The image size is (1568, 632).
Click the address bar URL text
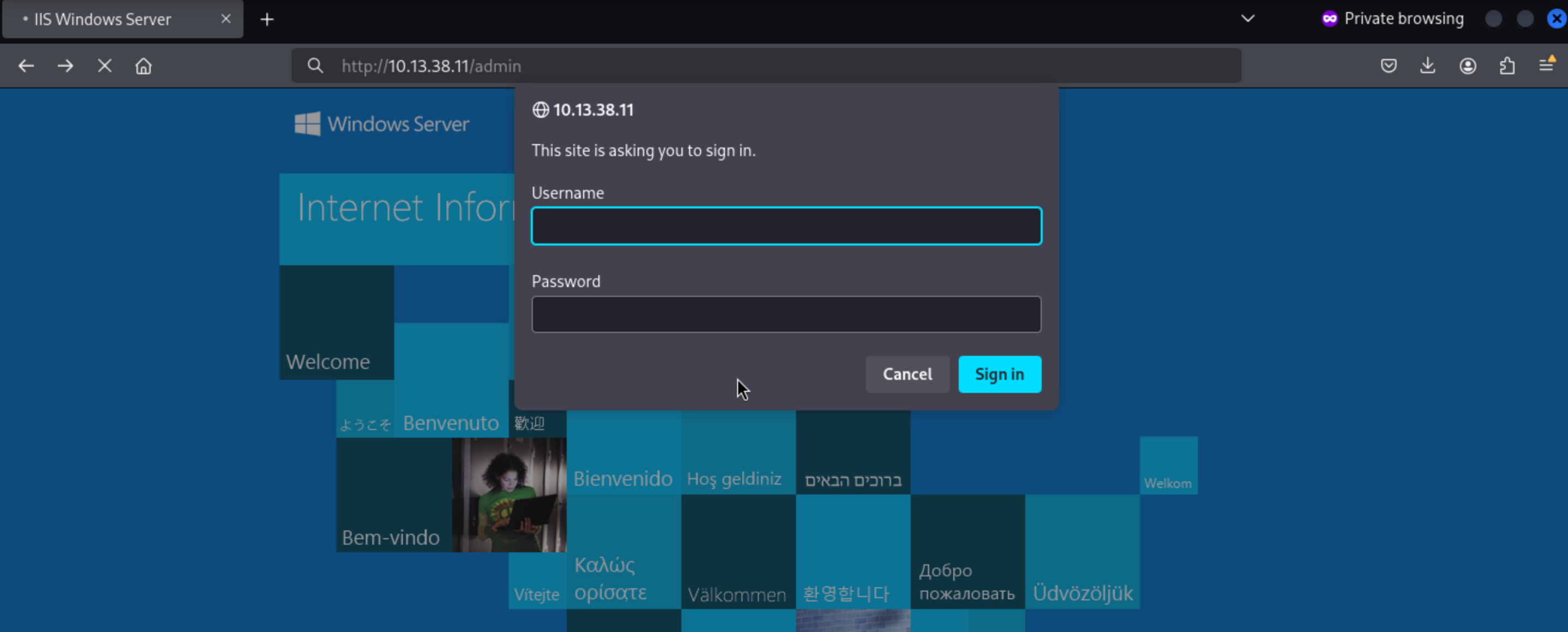(431, 65)
